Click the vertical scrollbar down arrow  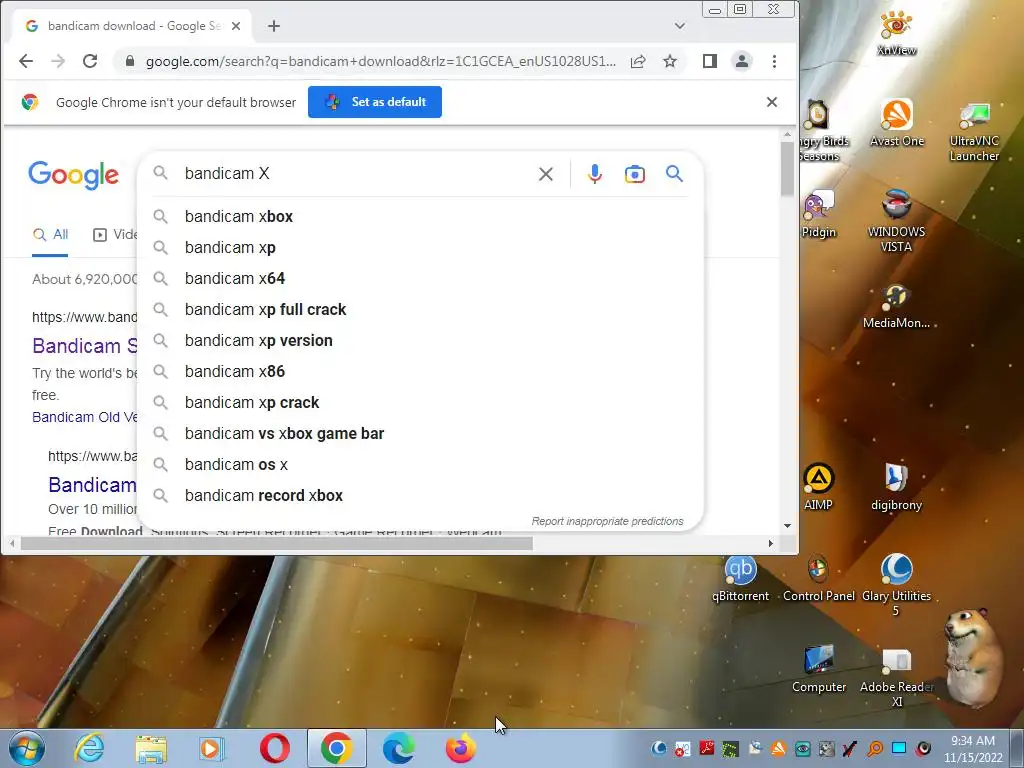788,526
